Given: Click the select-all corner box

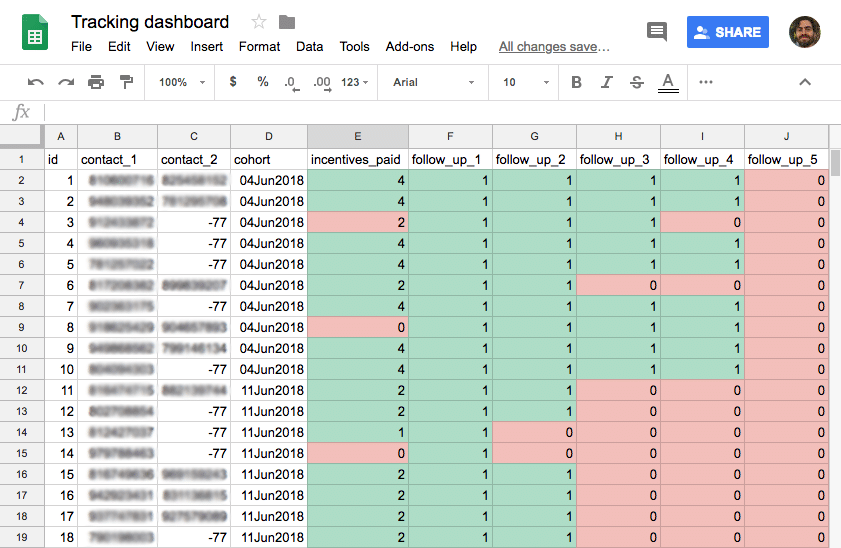Looking at the screenshot, I should click(21, 136).
